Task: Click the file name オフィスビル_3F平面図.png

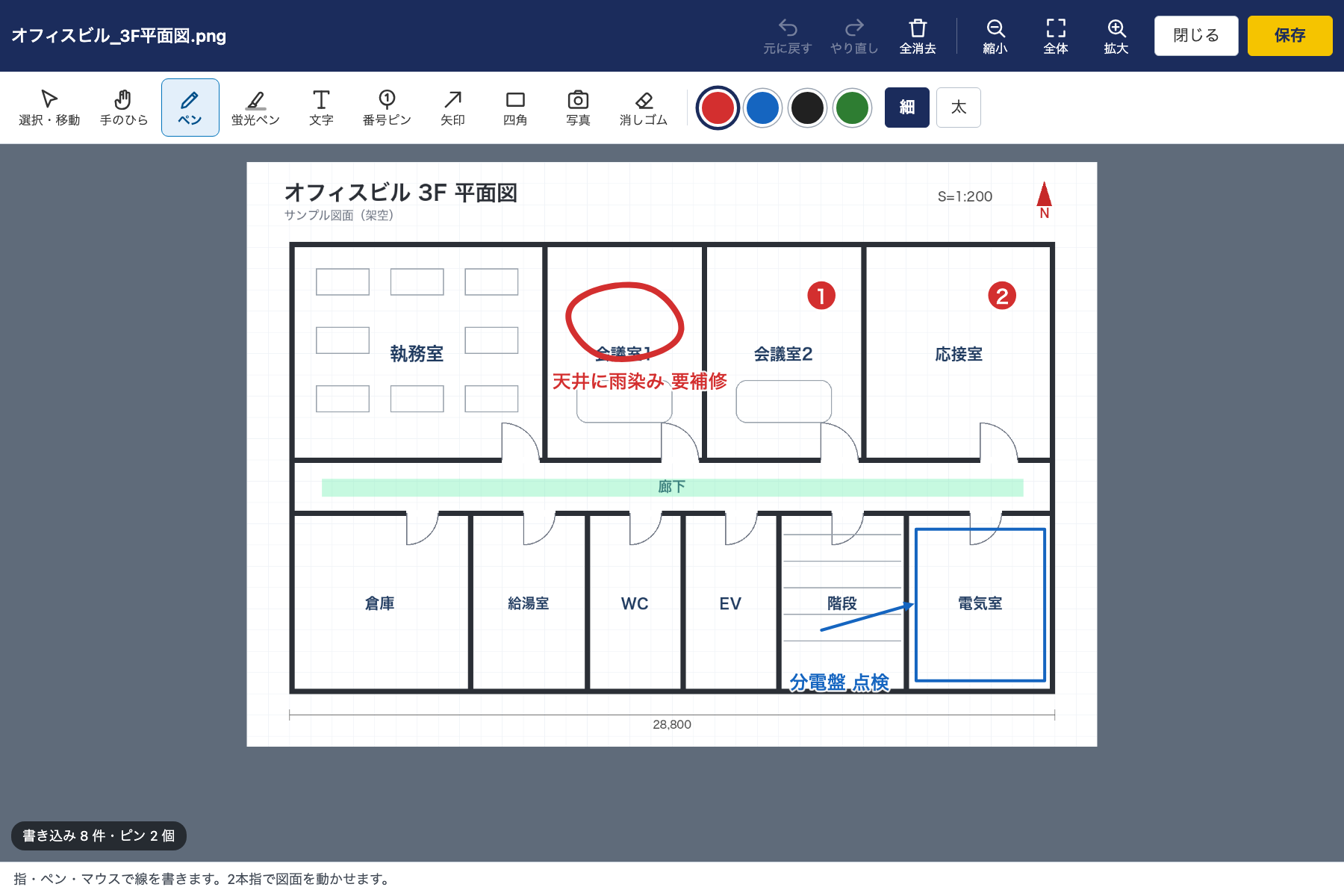Action: (x=119, y=36)
